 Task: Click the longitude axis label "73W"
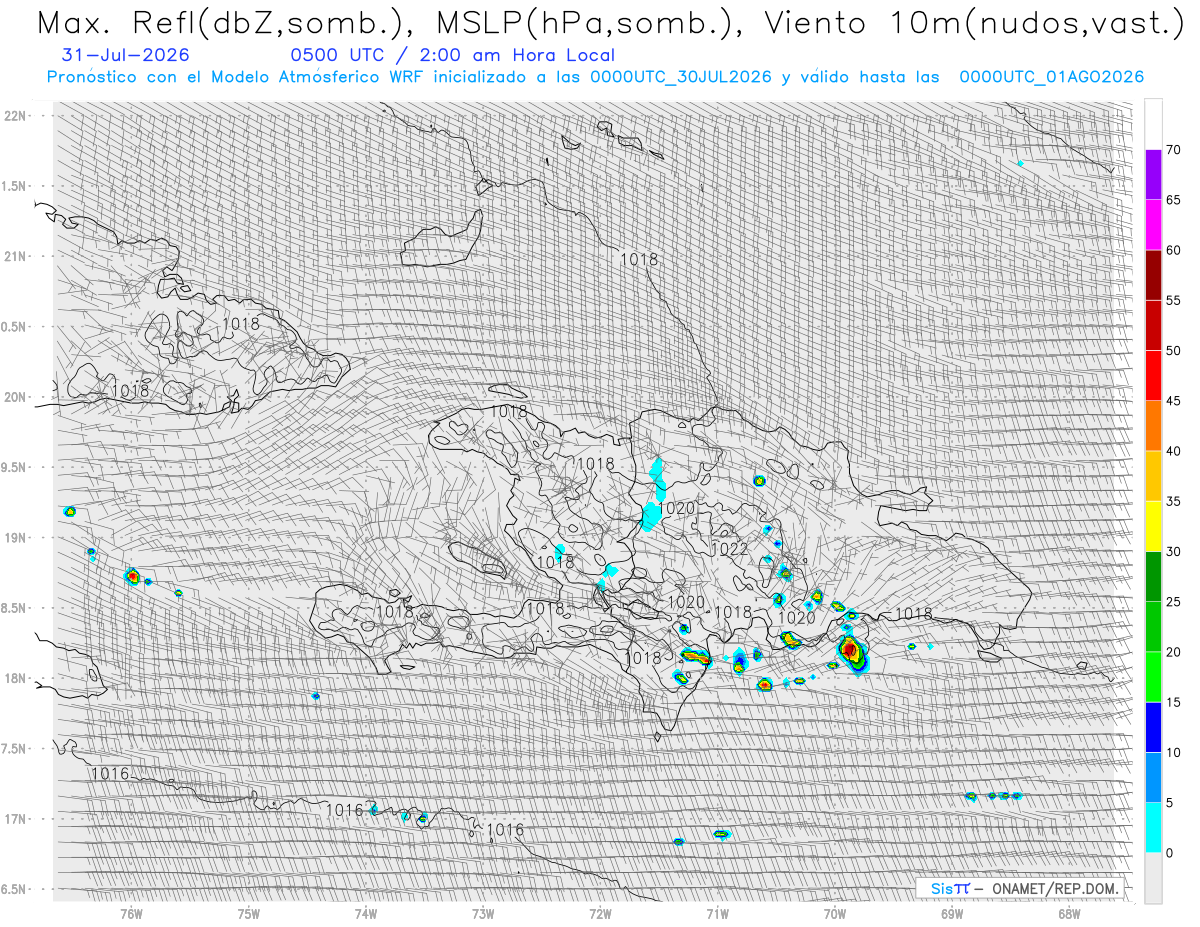point(483,912)
